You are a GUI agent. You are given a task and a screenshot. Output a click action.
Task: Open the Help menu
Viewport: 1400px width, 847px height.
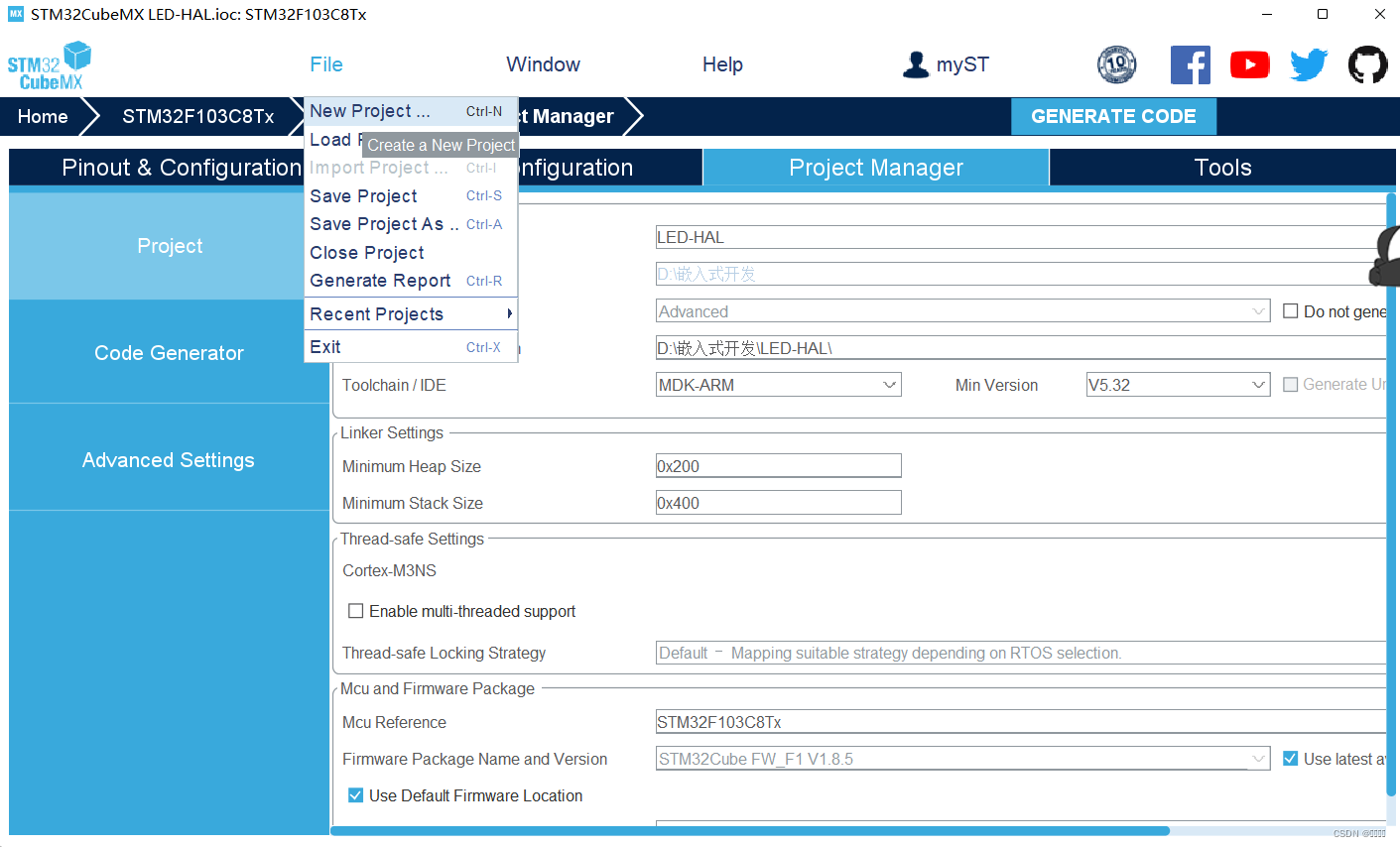point(722,64)
